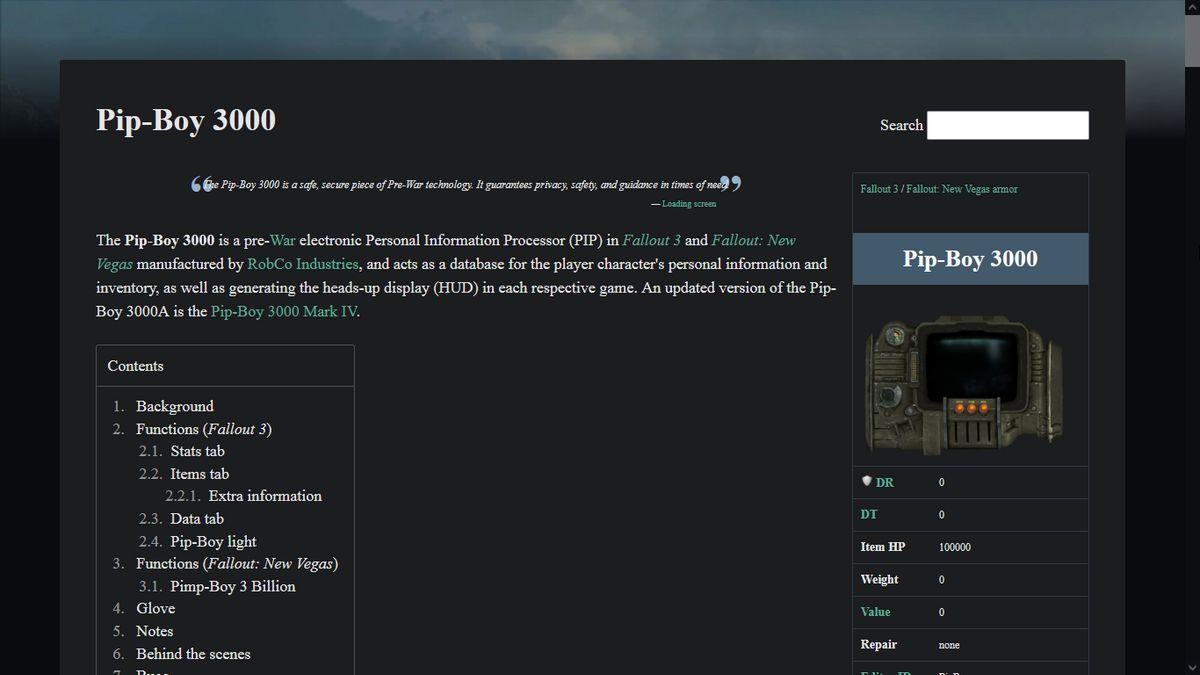
Task: Open the Pip-Boy 3000 device image
Action: [x=963, y=385]
